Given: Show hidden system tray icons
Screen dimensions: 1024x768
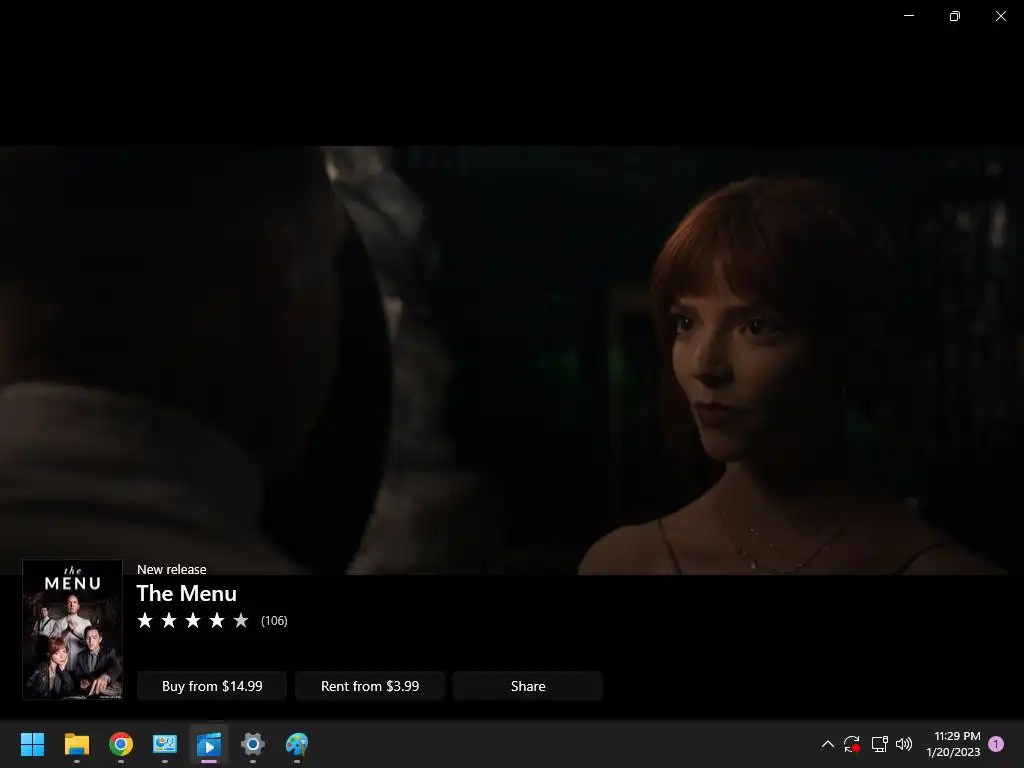Looking at the screenshot, I should 827,744.
